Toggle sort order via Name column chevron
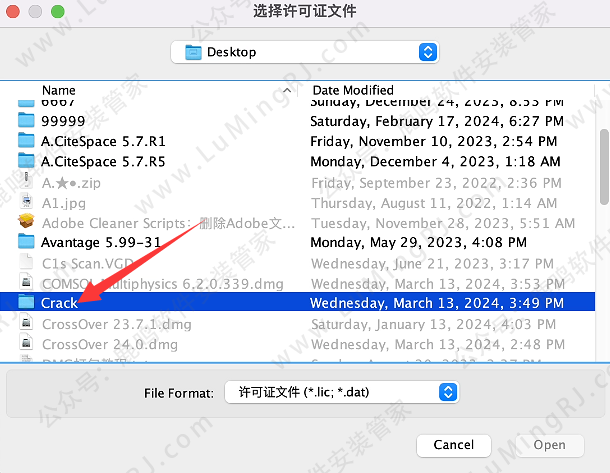Viewport: 610px width, 473px height. click(287, 90)
